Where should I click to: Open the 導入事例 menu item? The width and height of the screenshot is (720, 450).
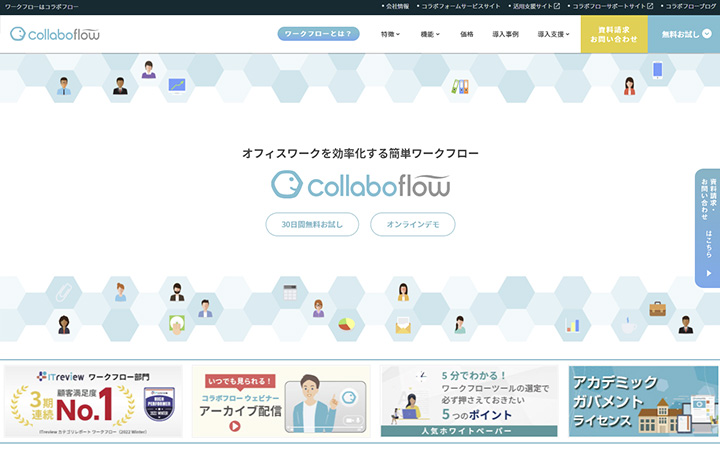(506, 34)
